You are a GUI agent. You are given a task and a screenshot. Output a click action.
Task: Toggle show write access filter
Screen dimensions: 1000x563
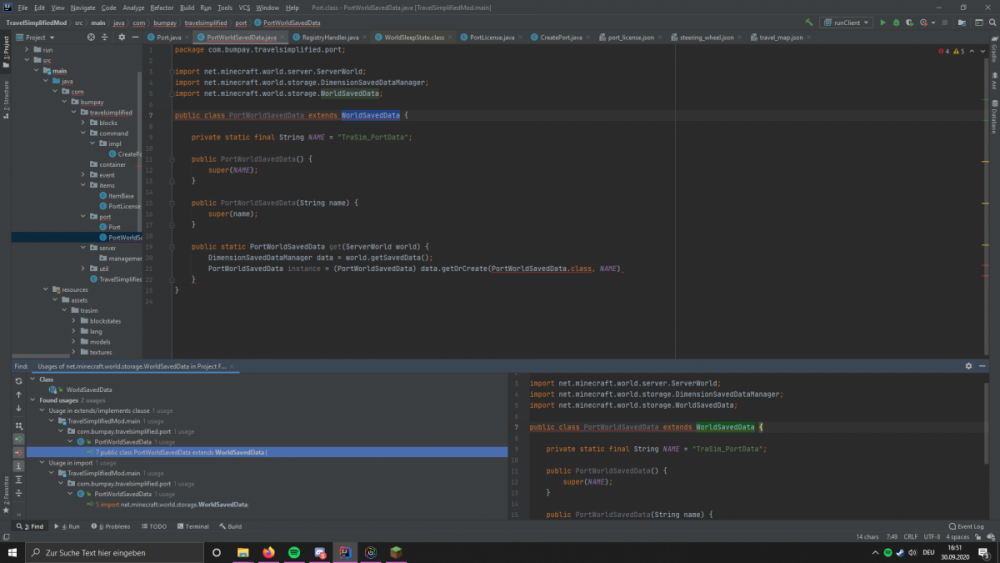[18, 452]
